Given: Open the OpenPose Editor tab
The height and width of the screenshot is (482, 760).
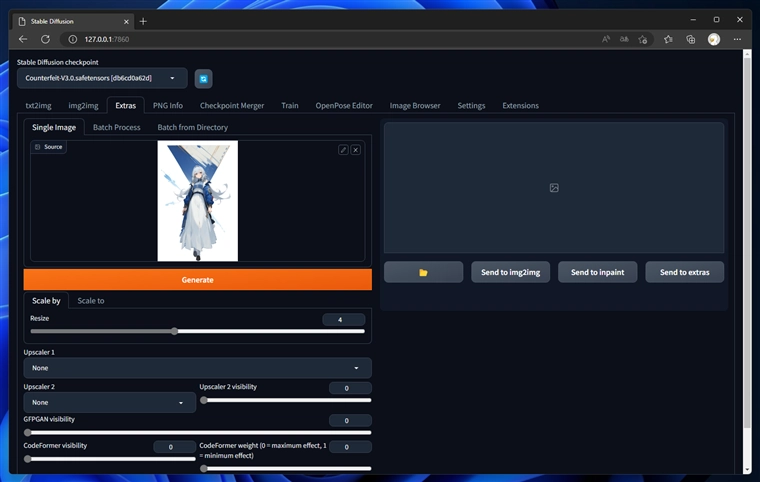Looking at the screenshot, I should click(x=344, y=105).
